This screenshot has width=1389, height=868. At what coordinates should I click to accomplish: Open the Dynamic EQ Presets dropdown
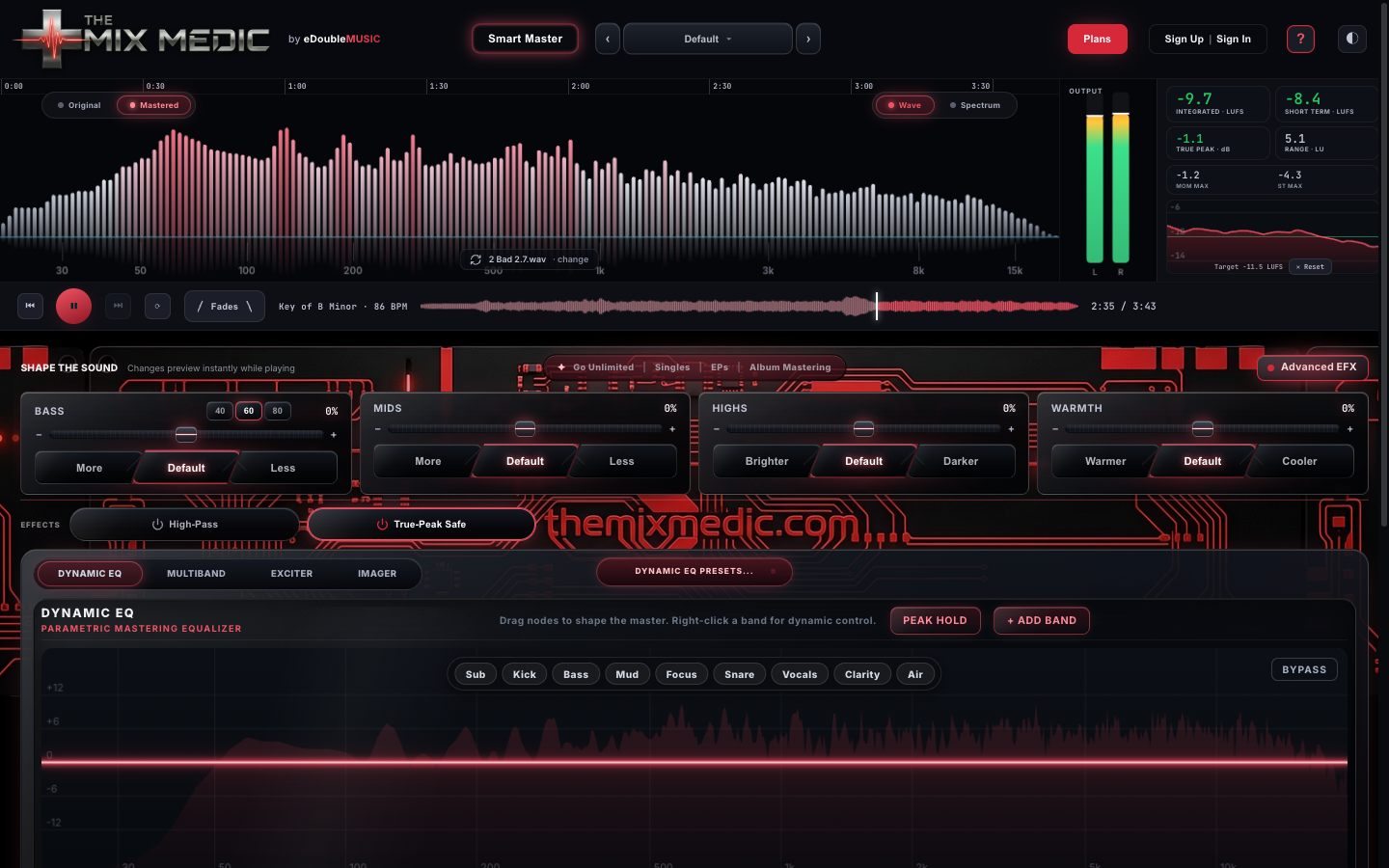coord(694,572)
